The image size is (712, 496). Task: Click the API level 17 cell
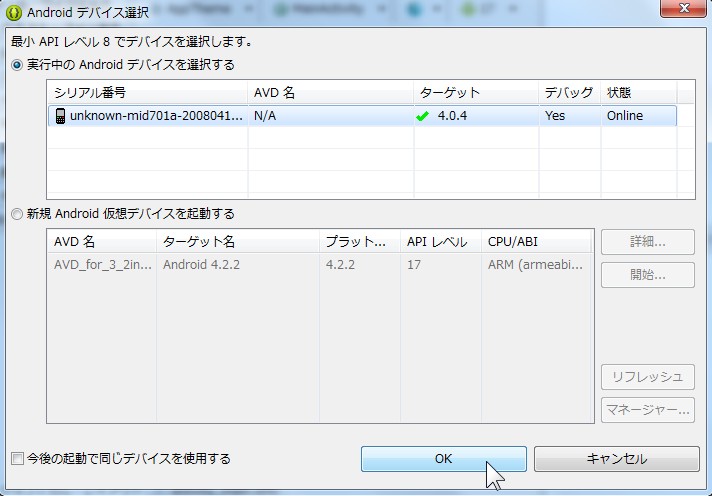[441, 265]
